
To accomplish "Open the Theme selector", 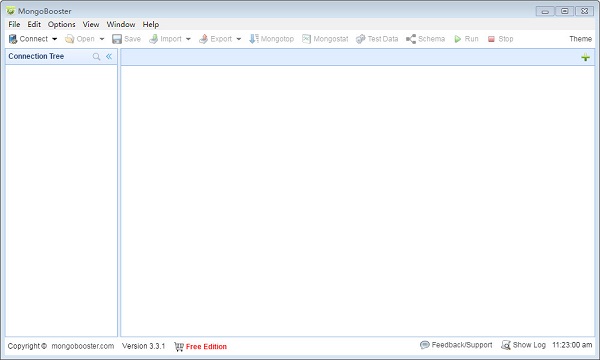I will click(580, 39).
